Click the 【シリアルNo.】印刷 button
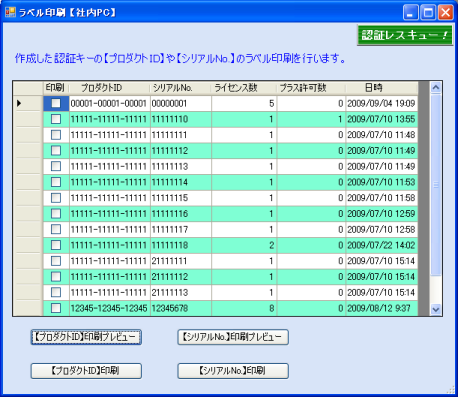 point(233,371)
